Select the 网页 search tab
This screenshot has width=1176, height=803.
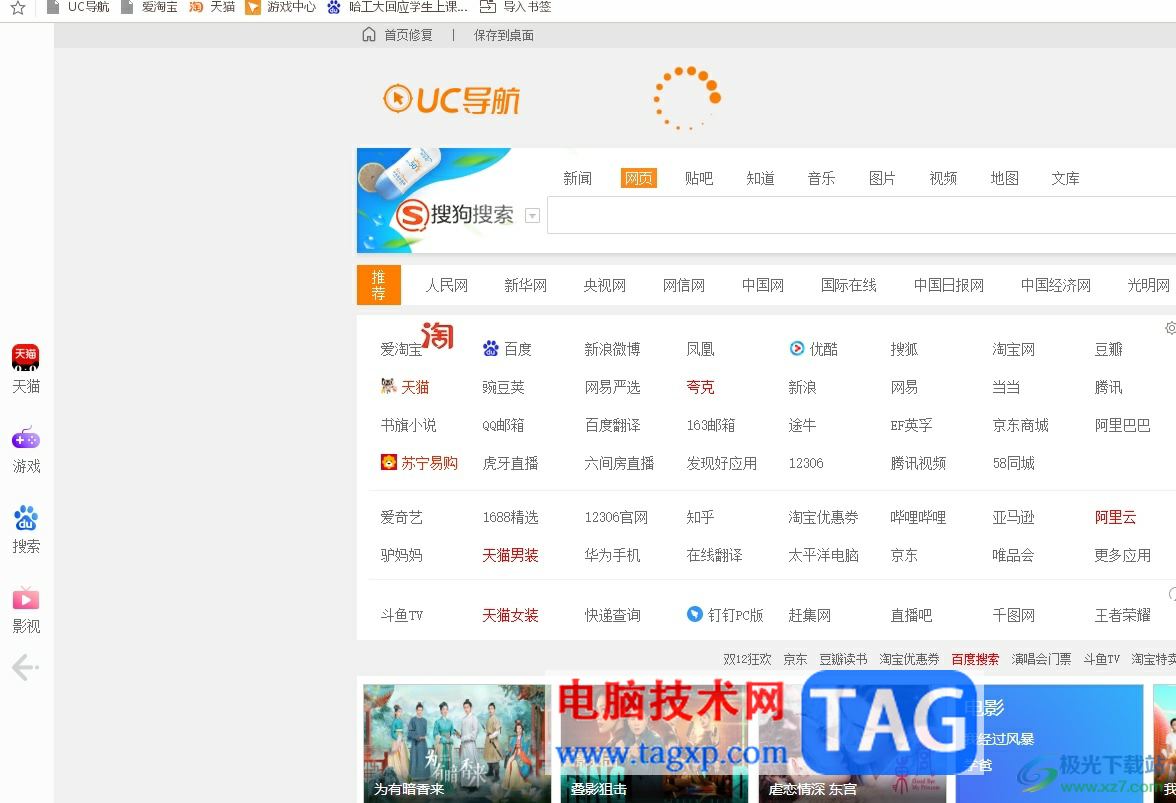[x=639, y=178]
